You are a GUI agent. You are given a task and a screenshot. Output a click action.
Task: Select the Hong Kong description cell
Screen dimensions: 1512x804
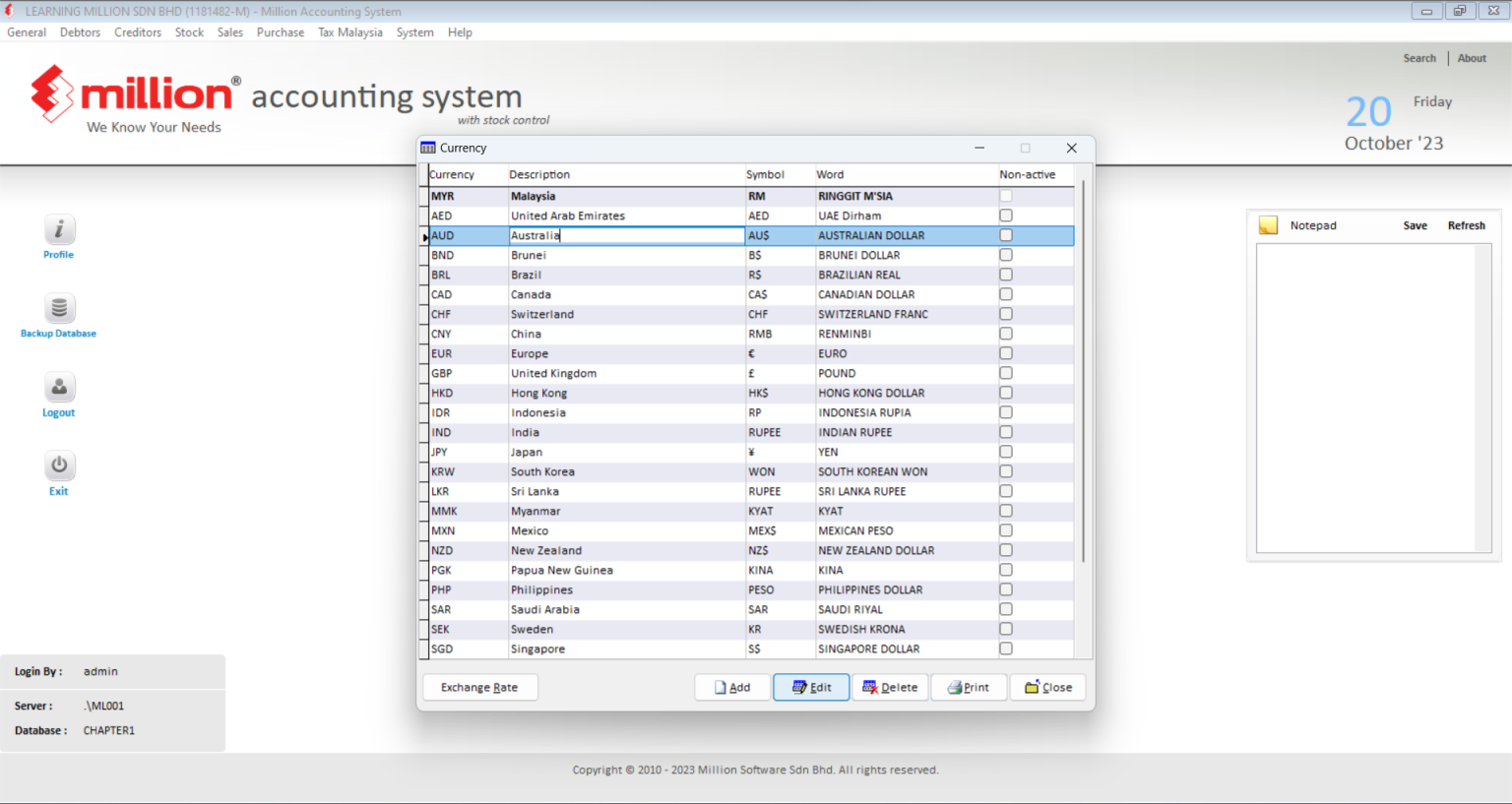pyautogui.click(x=626, y=393)
